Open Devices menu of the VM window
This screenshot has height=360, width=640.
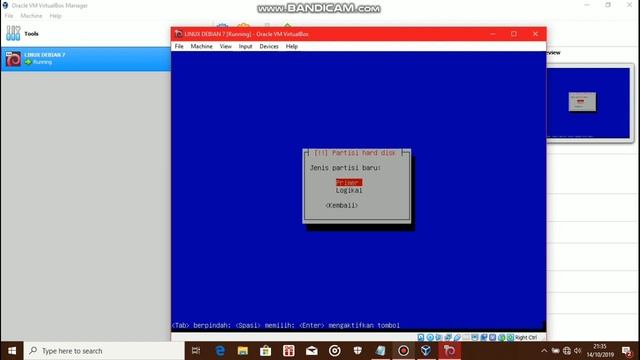click(x=269, y=47)
